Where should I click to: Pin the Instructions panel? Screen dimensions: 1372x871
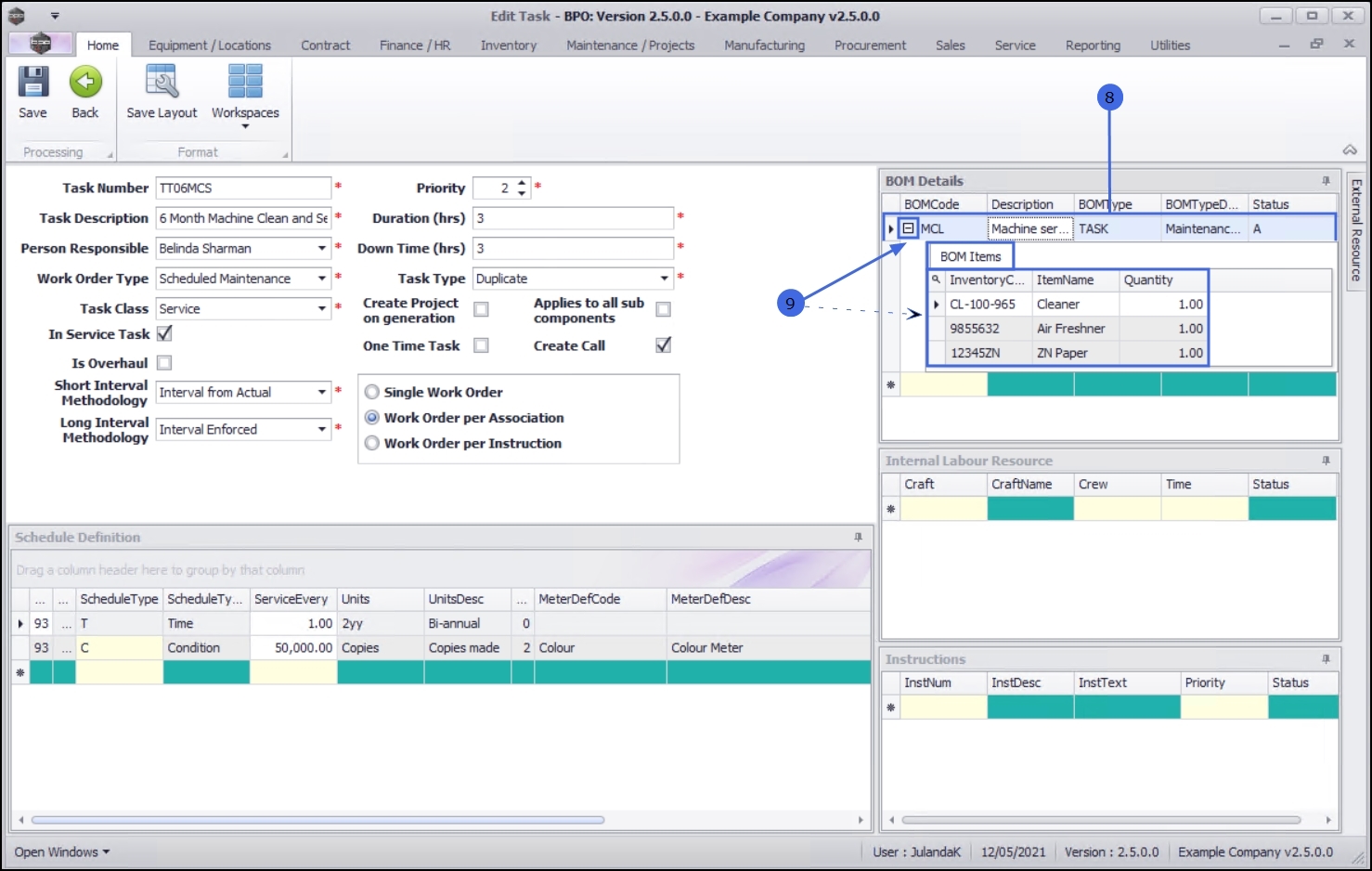(1326, 659)
